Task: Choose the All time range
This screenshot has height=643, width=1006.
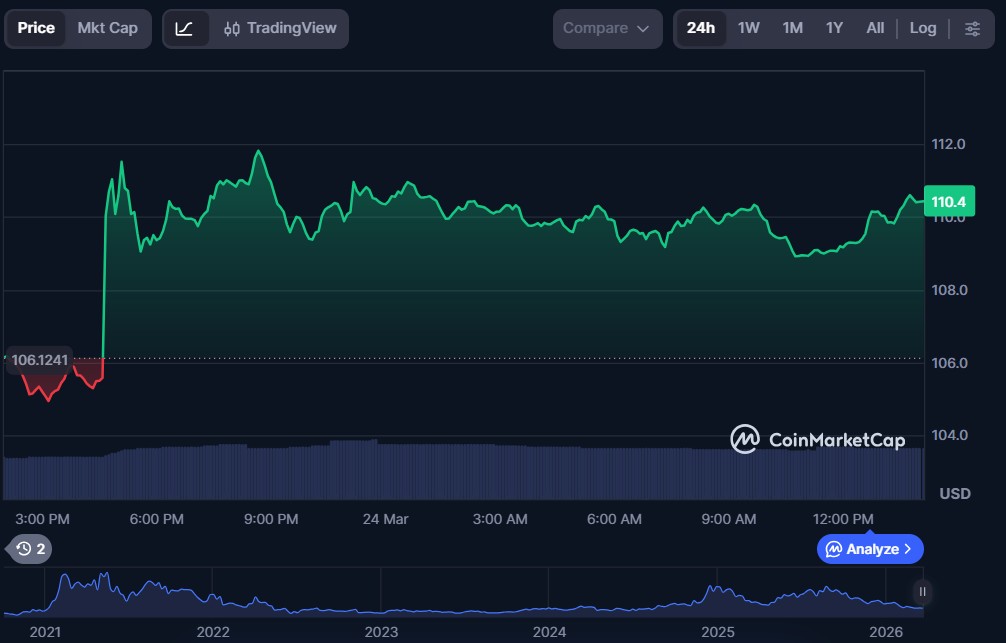Action: 875,28
